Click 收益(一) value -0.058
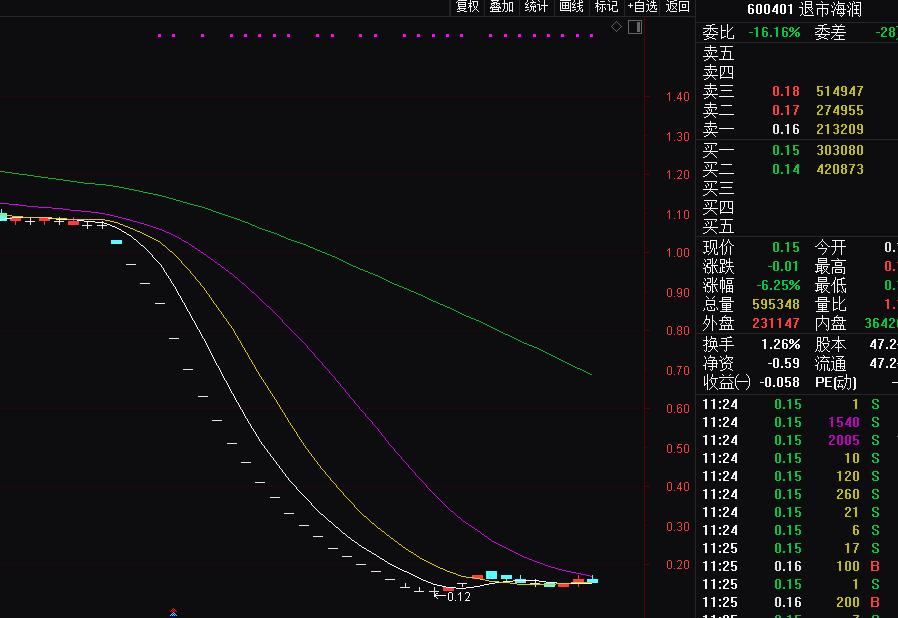Viewport: 898px width, 618px height. 779,382
